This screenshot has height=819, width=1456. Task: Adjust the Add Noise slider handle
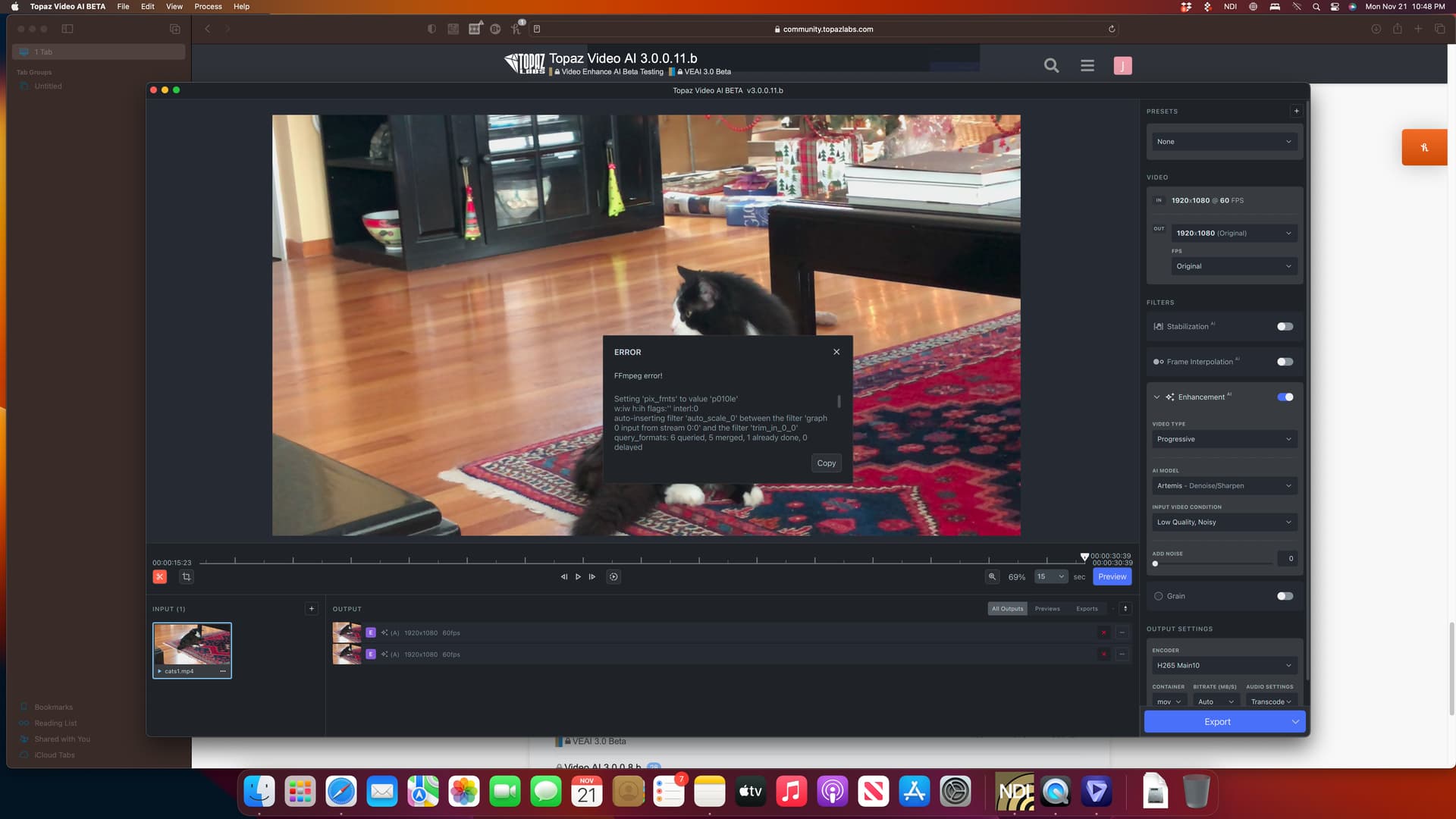point(1155,564)
